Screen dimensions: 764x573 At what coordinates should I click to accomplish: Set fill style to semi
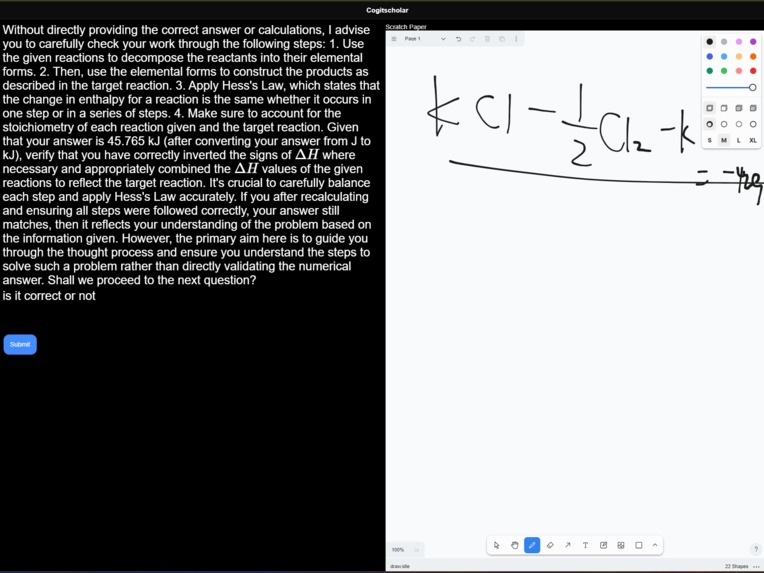click(724, 108)
